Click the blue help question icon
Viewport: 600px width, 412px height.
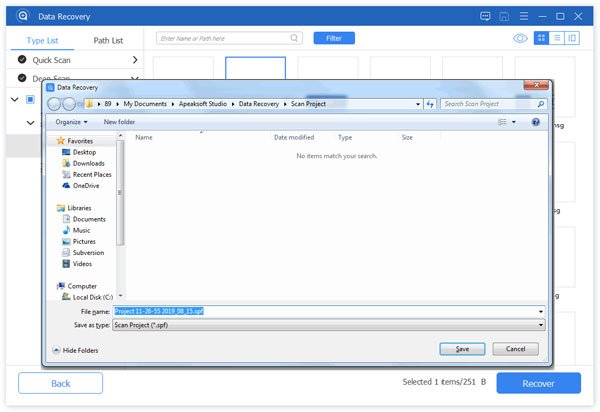click(x=536, y=122)
